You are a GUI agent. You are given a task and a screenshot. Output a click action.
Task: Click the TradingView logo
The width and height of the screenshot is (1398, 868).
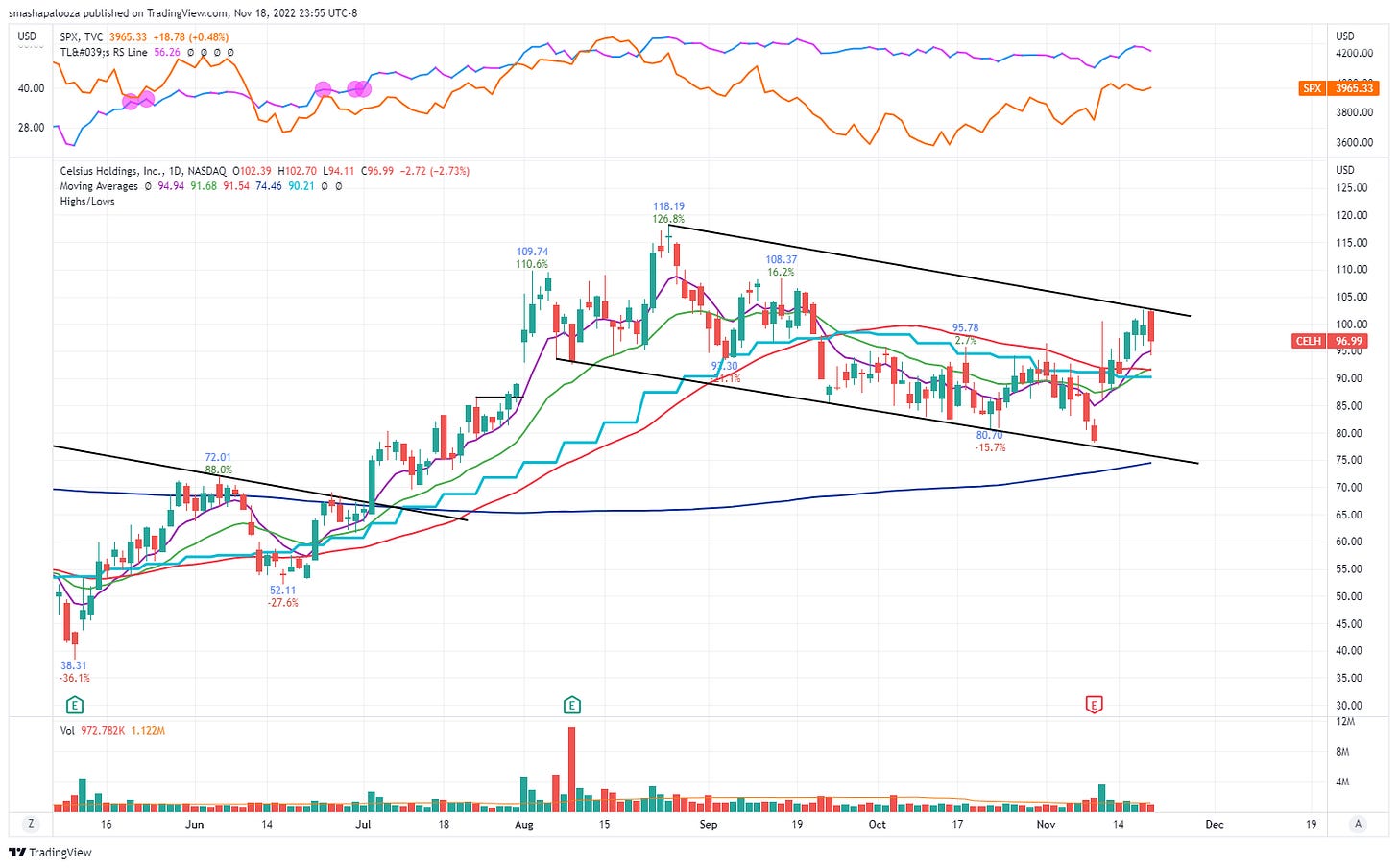tap(50, 853)
